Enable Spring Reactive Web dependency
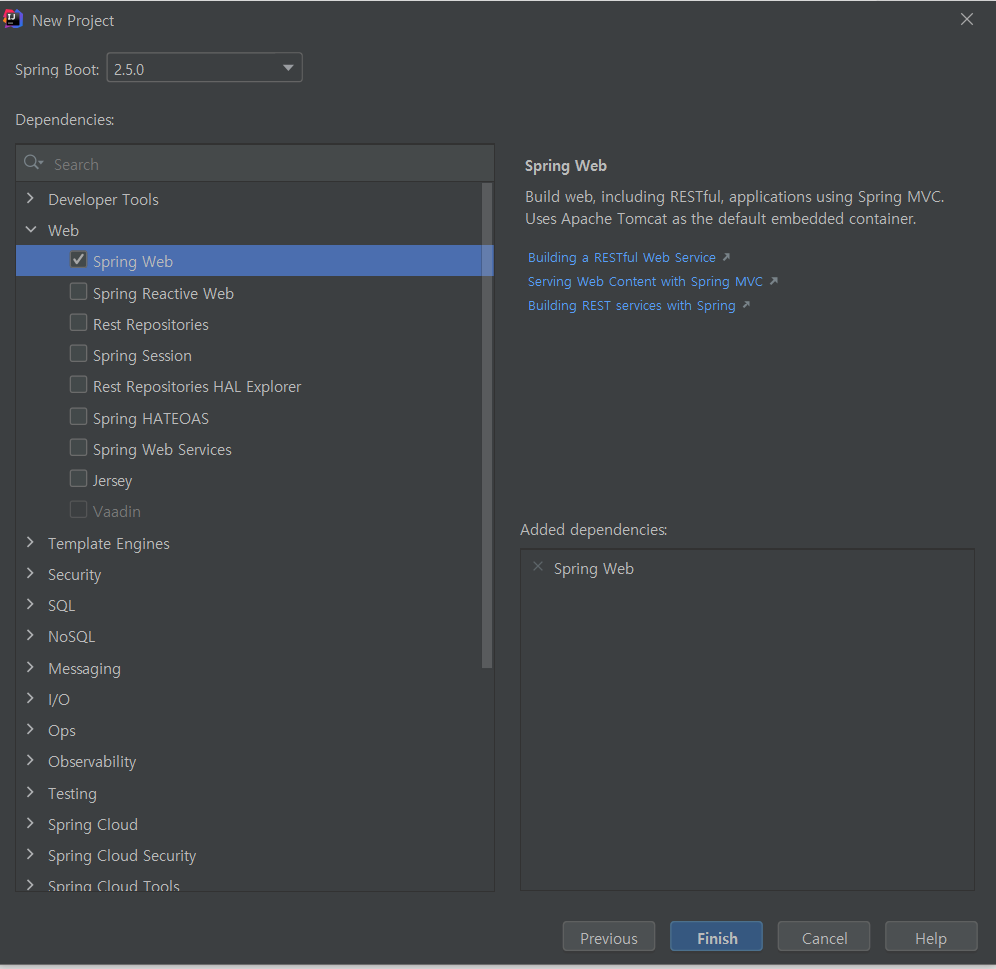This screenshot has height=969, width=996. (x=78, y=292)
